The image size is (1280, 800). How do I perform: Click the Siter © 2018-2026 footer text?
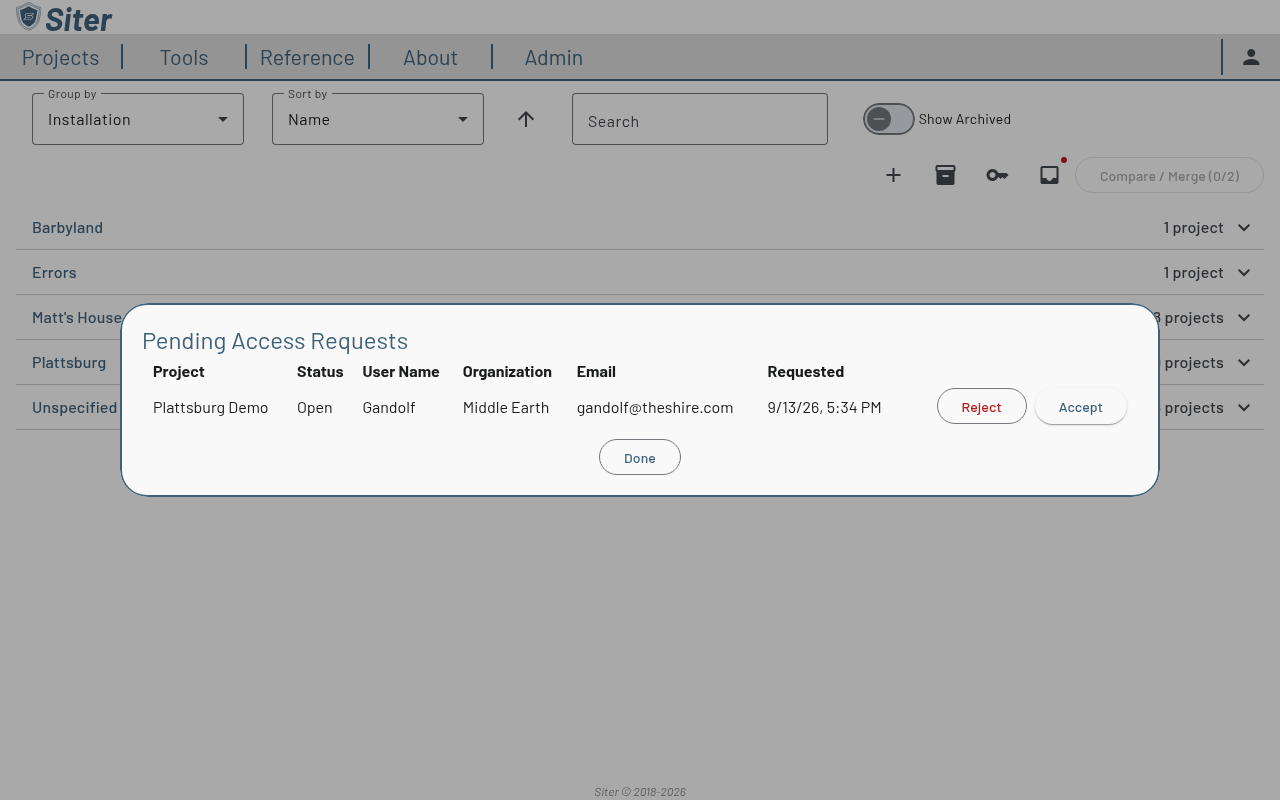(640, 792)
